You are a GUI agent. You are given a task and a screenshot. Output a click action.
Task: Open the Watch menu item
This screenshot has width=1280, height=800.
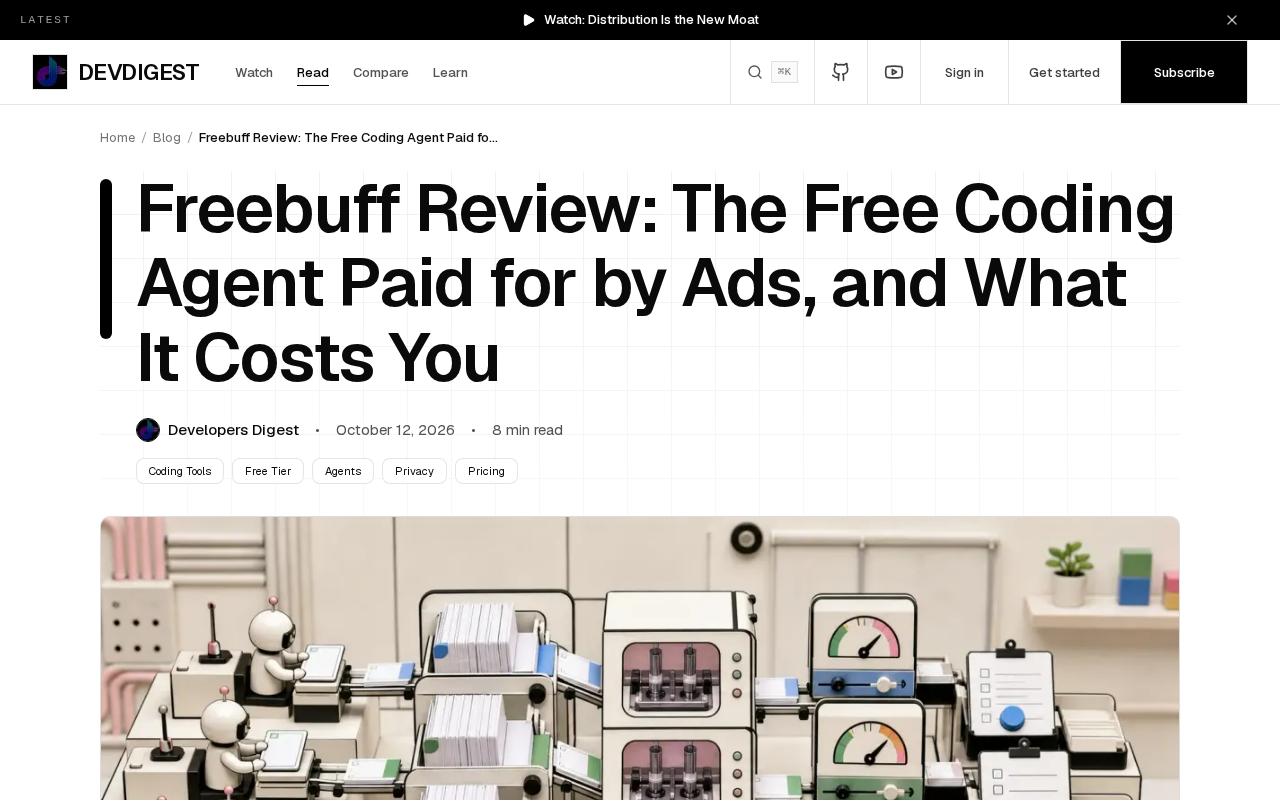[254, 72]
